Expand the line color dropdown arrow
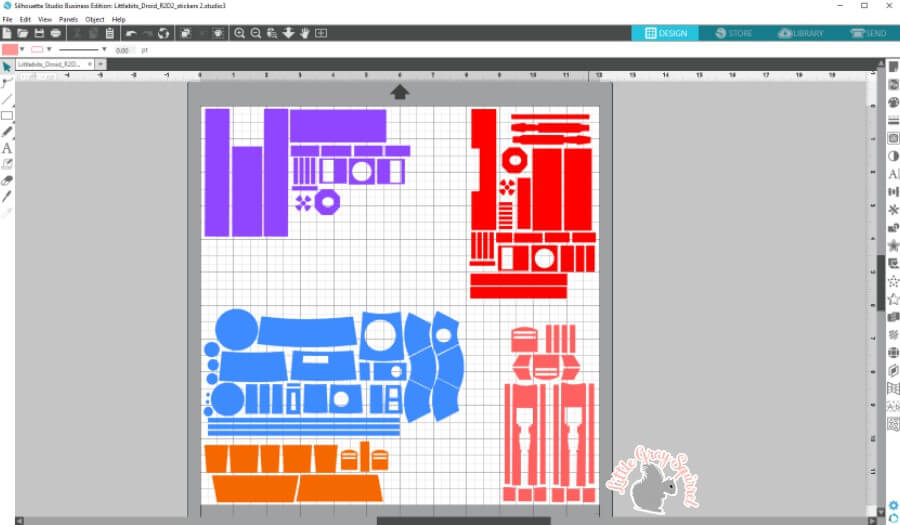This screenshot has width=900, height=525. coord(48,49)
